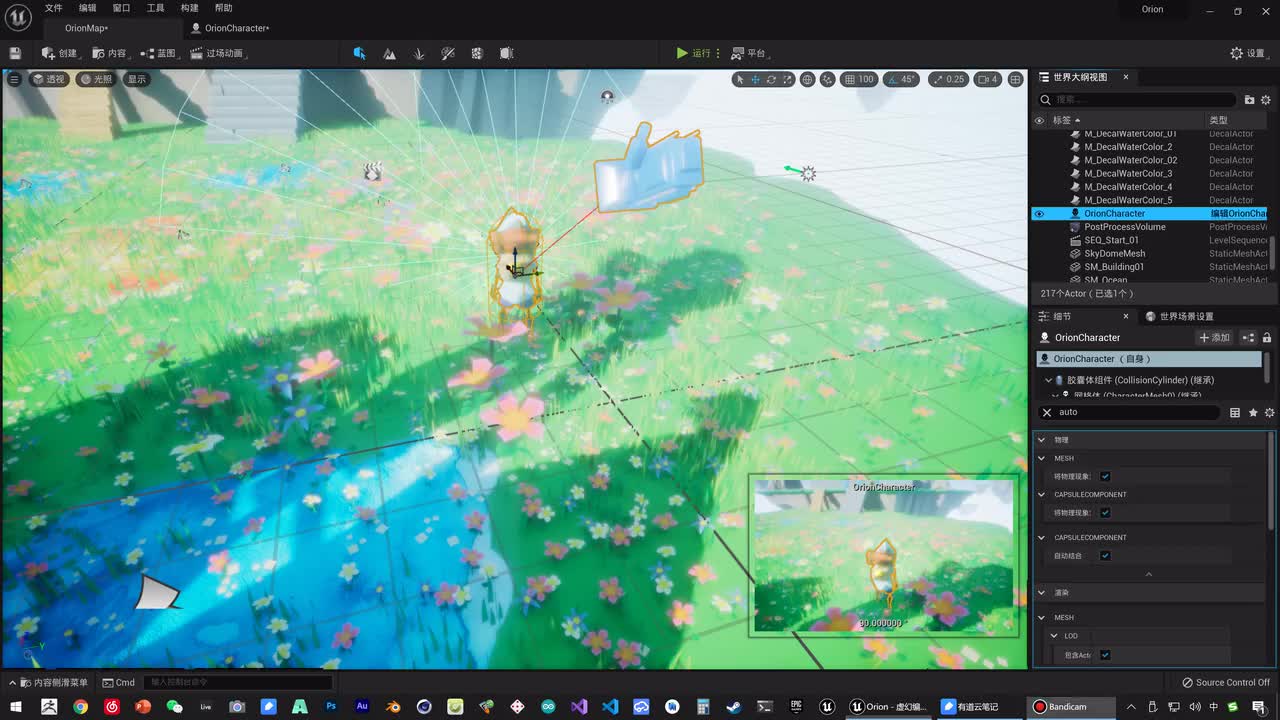1280x720 pixels.
Task: Collapse advanced properties arrow under 自动结合
Action: click(x=1148, y=574)
